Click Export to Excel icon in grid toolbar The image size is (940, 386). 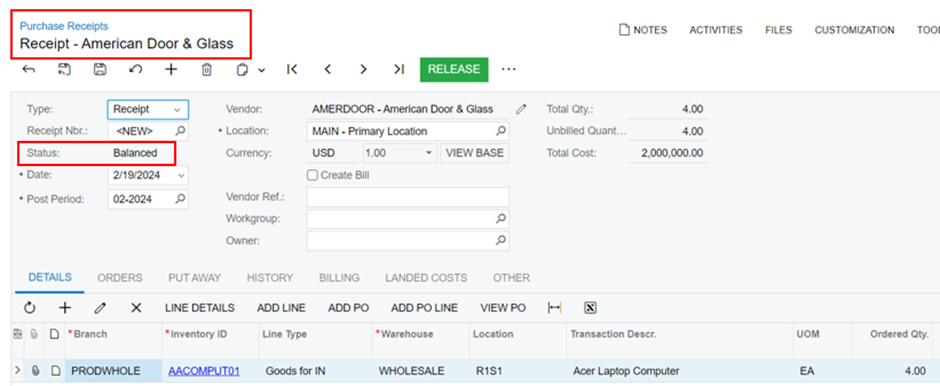tap(590, 308)
